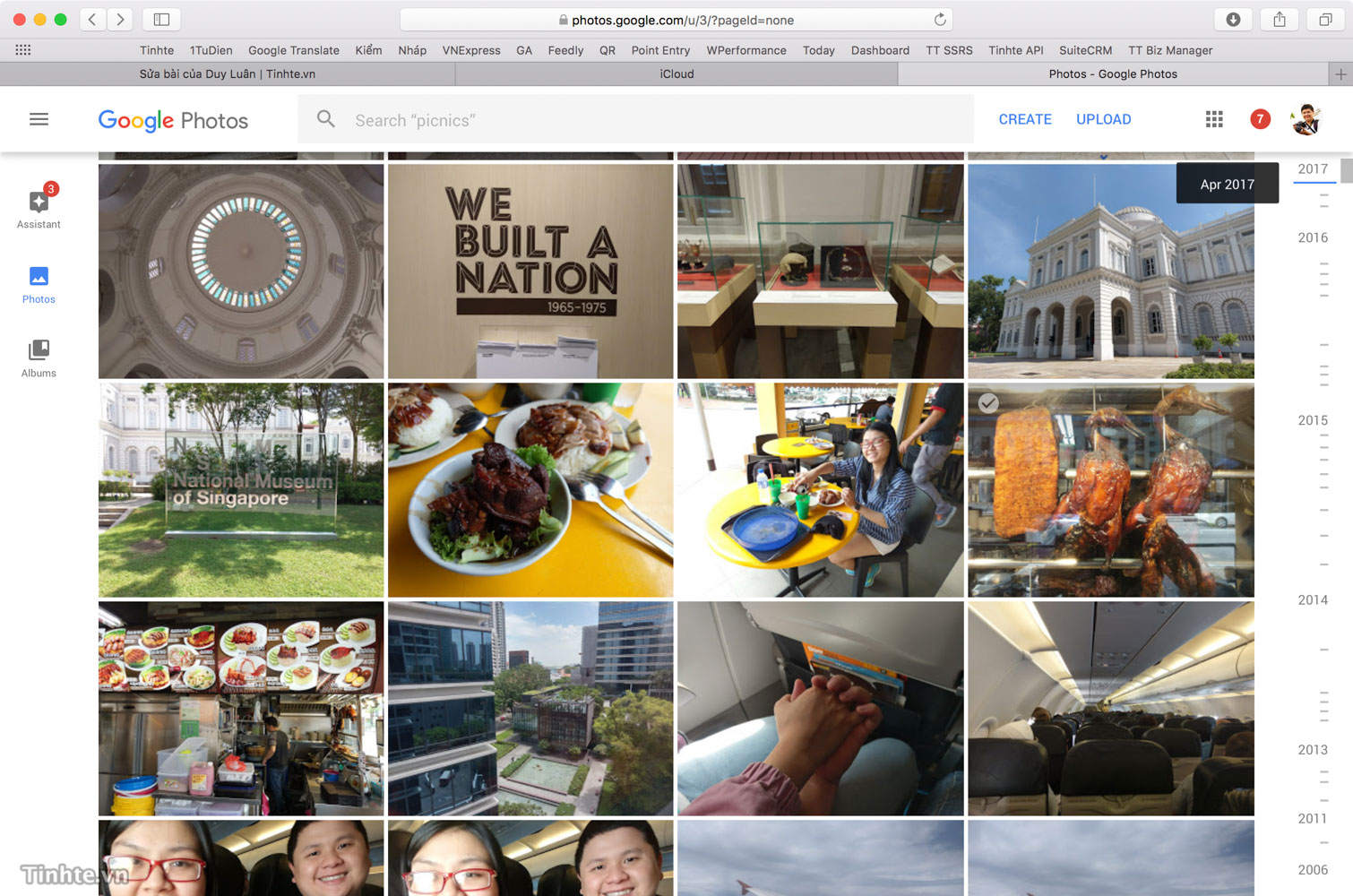Open SuiteCRM bookmark item

point(1085,50)
